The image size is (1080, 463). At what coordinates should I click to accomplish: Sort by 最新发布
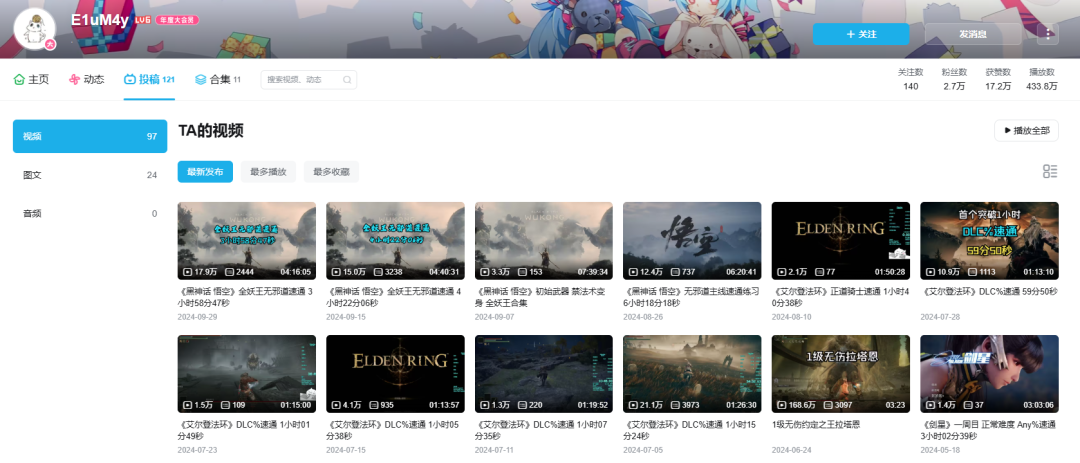click(x=205, y=172)
